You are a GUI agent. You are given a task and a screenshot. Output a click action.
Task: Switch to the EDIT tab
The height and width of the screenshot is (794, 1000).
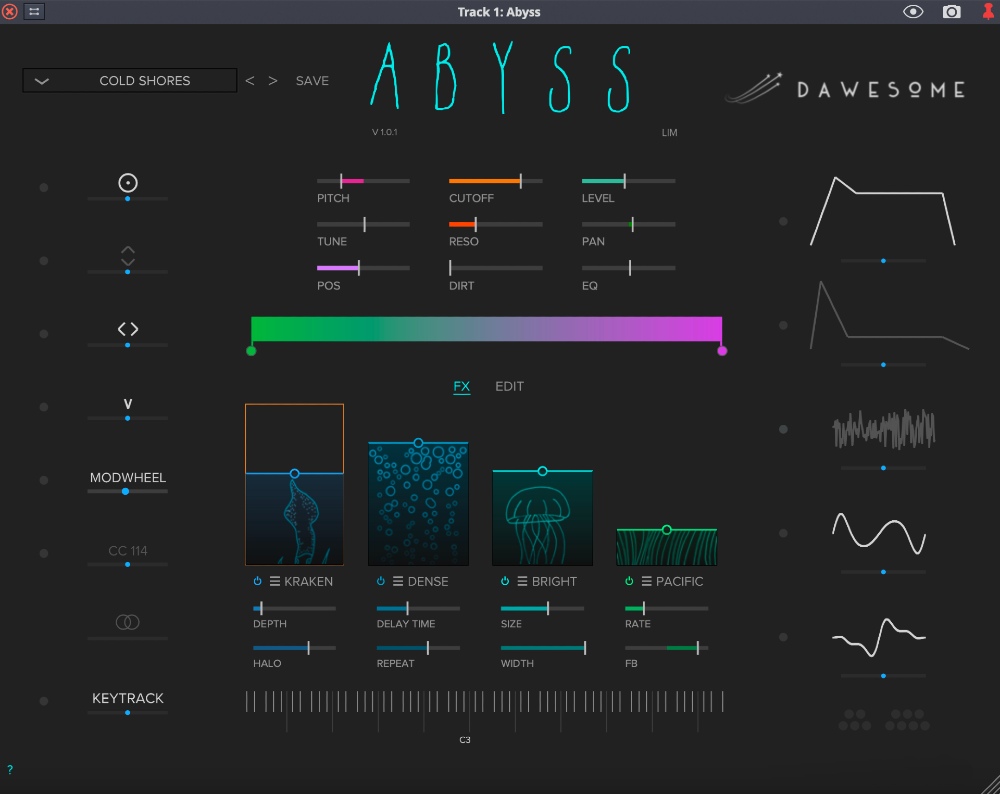509,386
